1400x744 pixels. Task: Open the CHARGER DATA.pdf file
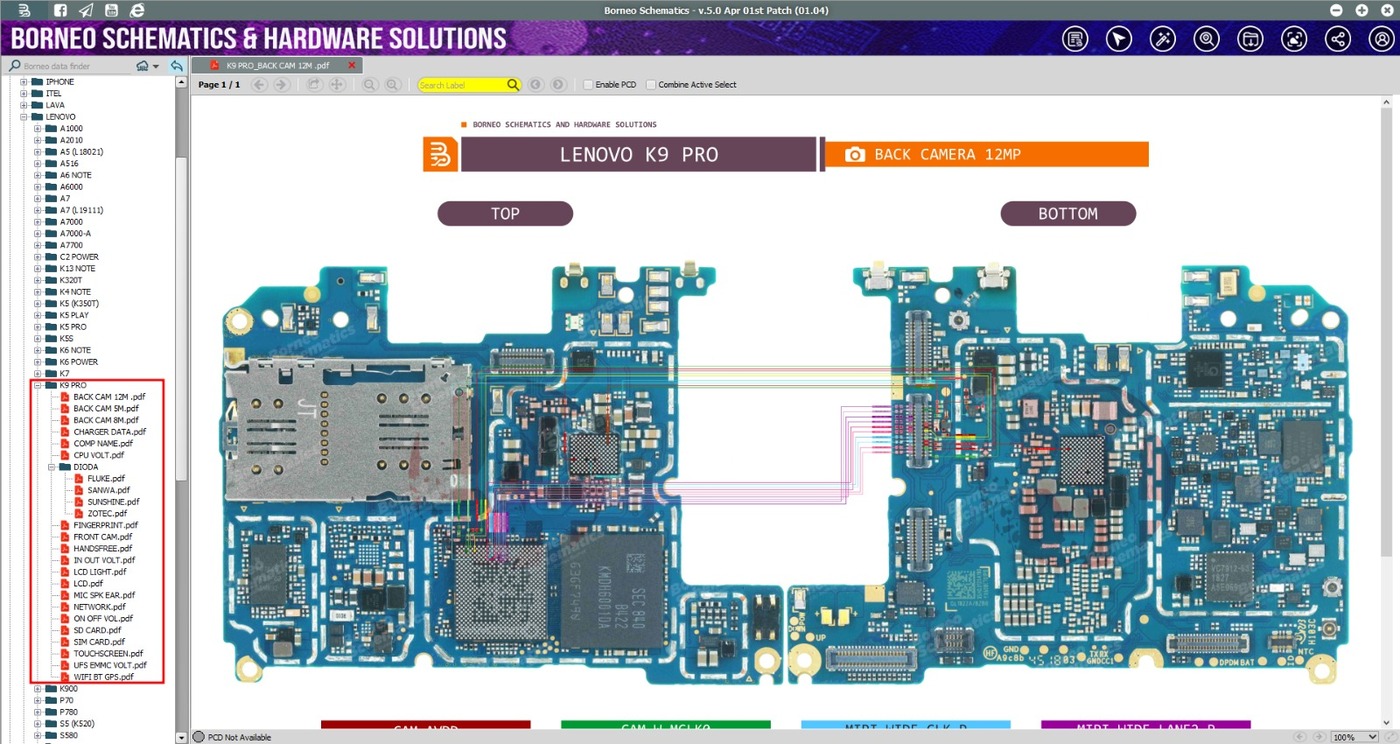[x=109, y=432]
